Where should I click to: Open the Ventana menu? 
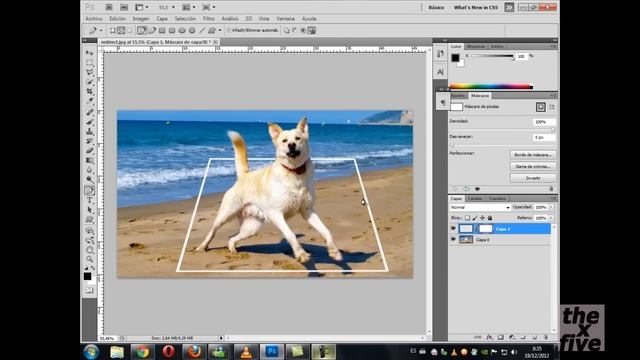(x=285, y=19)
